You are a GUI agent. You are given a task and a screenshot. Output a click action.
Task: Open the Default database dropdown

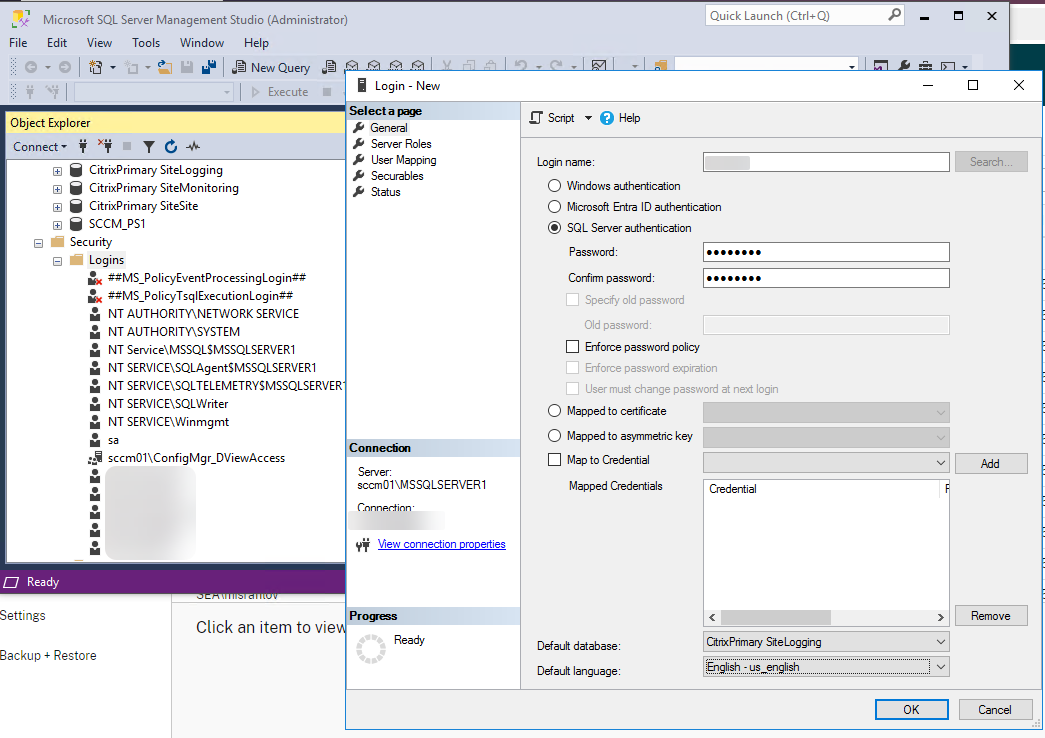(x=826, y=642)
